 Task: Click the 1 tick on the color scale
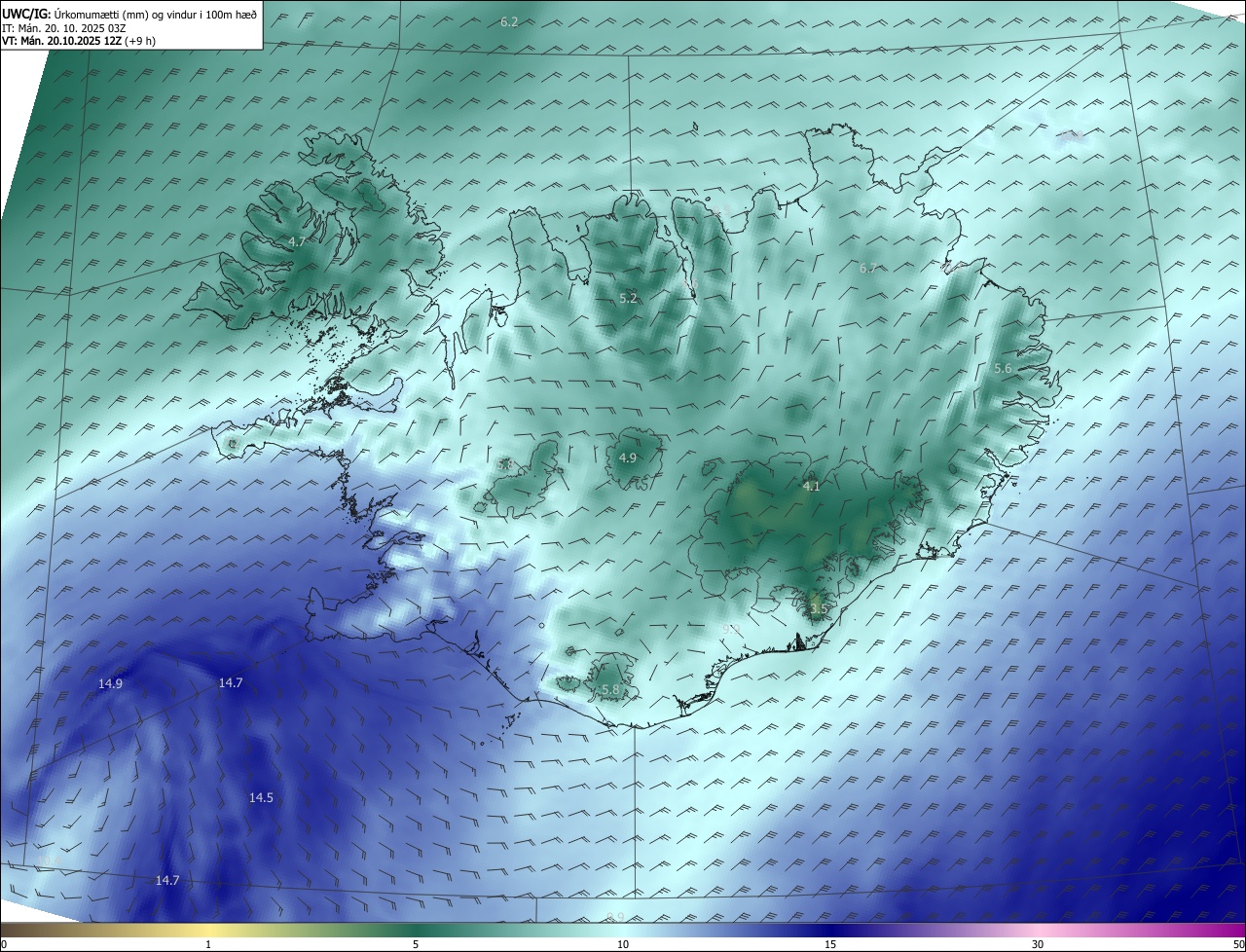pos(208,944)
